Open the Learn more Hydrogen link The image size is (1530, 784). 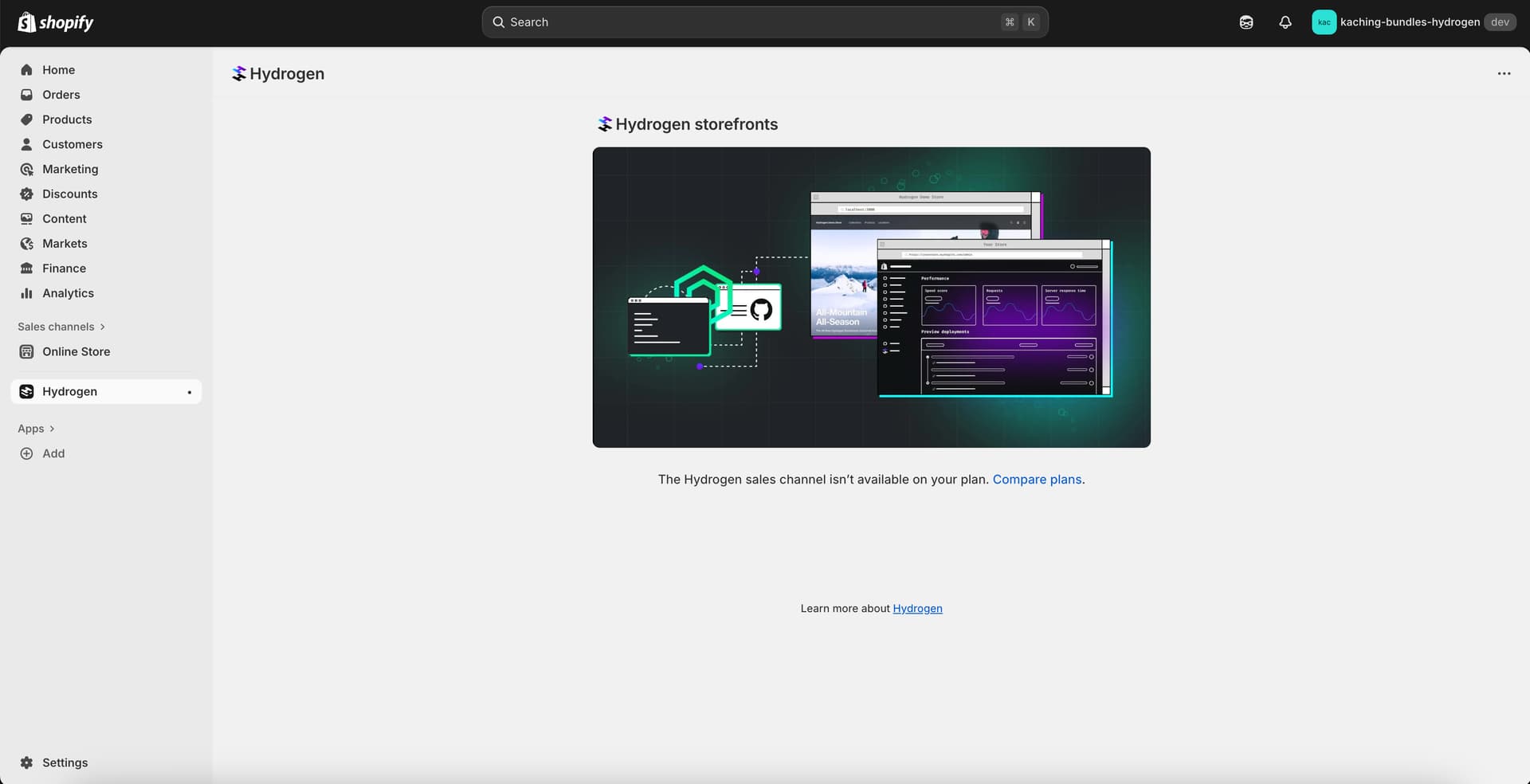click(917, 609)
